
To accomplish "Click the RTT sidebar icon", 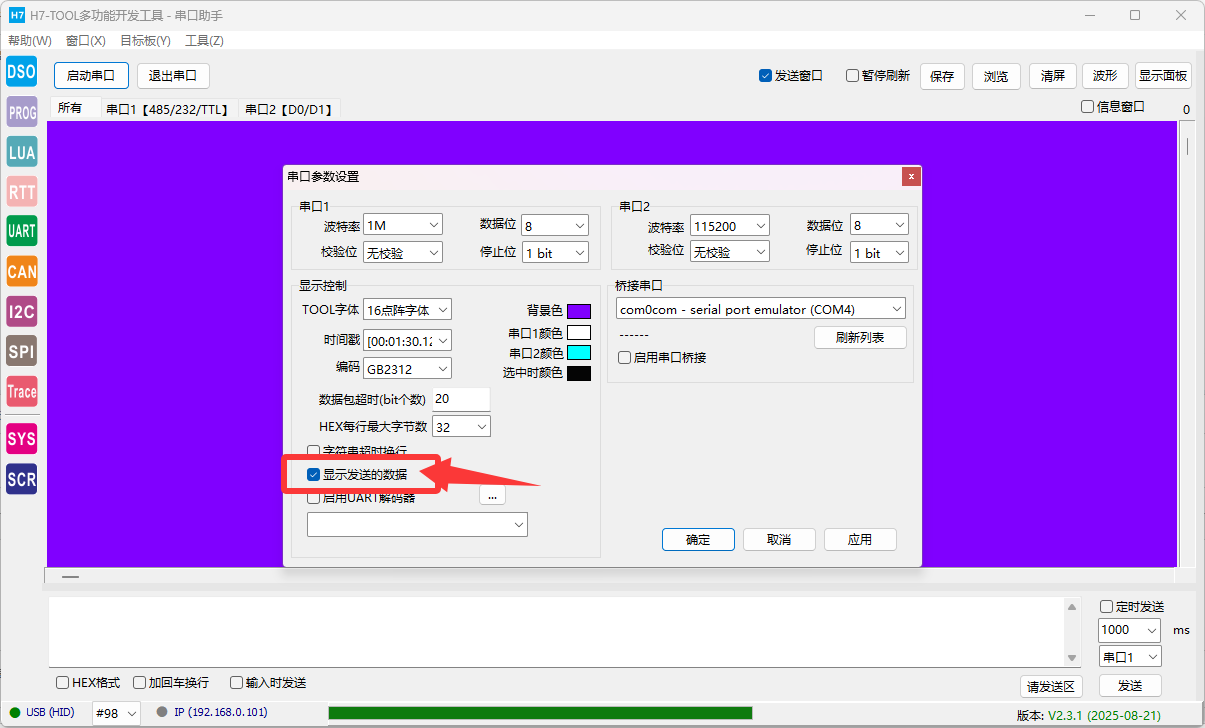I will (21, 191).
